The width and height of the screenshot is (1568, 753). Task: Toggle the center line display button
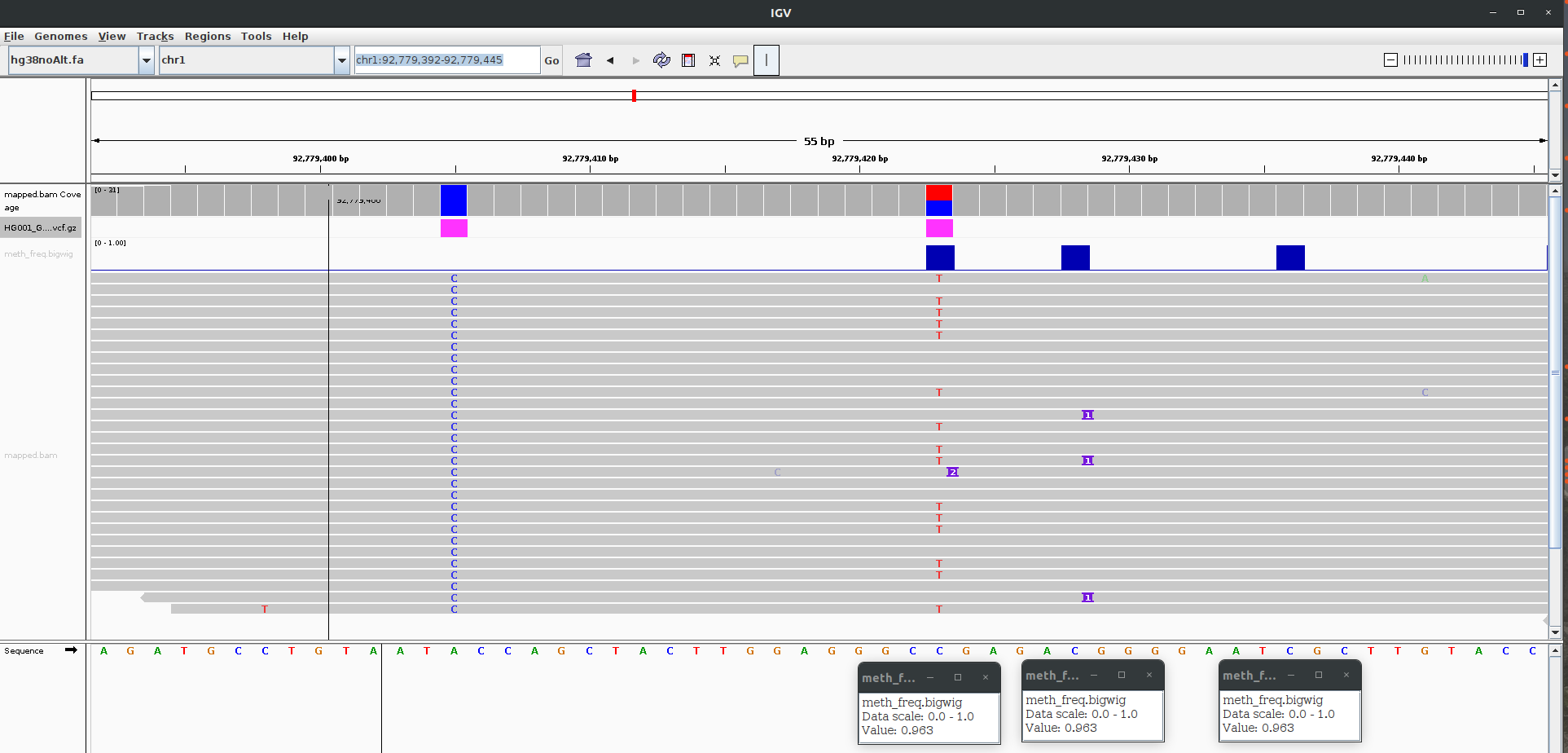coord(766,60)
